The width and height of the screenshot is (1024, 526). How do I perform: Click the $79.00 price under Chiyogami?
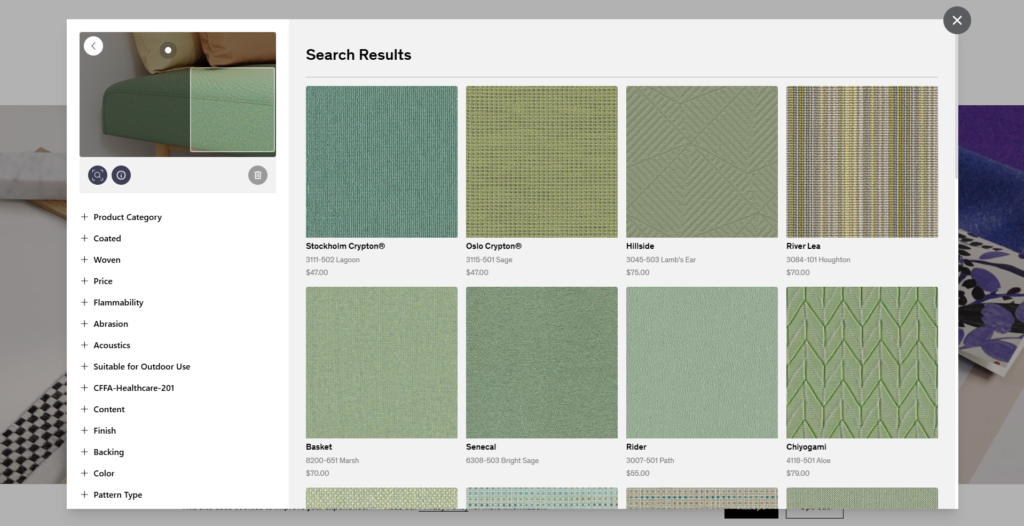click(798, 473)
